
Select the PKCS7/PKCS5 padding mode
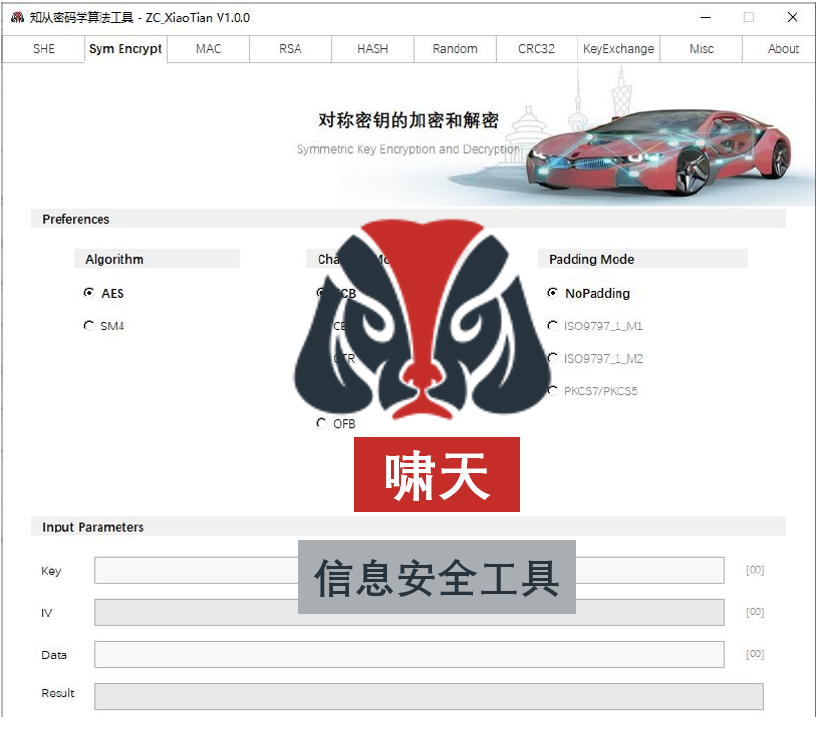[551, 390]
